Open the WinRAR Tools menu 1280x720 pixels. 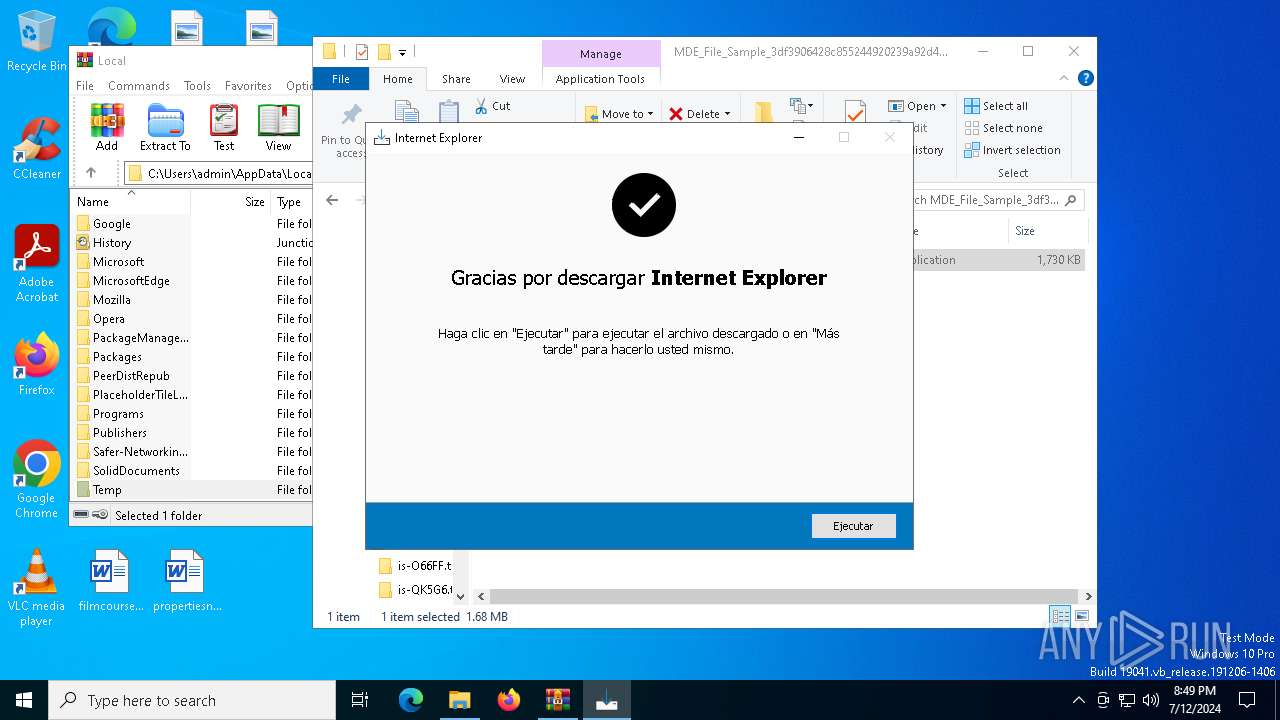pyautogui.click(x=197, y=86)
